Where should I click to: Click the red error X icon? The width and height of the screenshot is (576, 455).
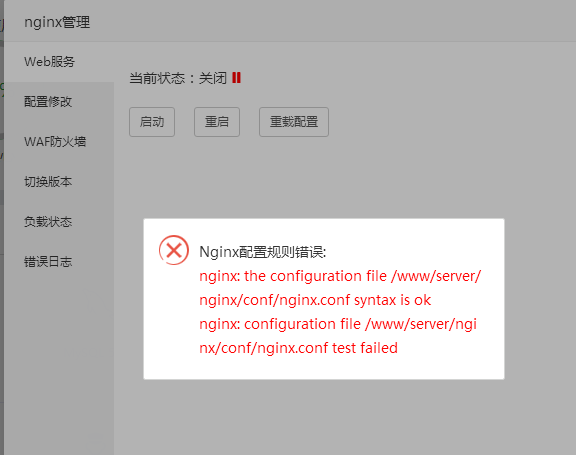pyautogui.click(x=174, y=250)
